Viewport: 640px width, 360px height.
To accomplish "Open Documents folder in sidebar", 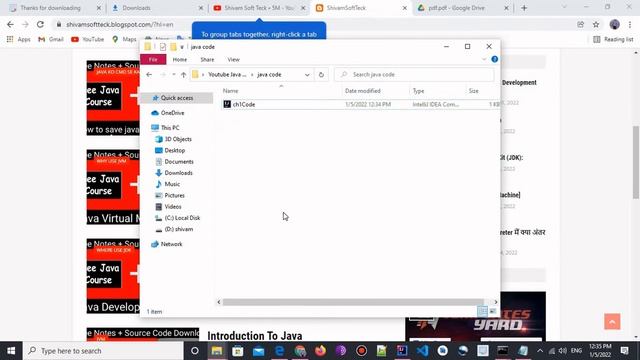I will [x=179, y=162].
